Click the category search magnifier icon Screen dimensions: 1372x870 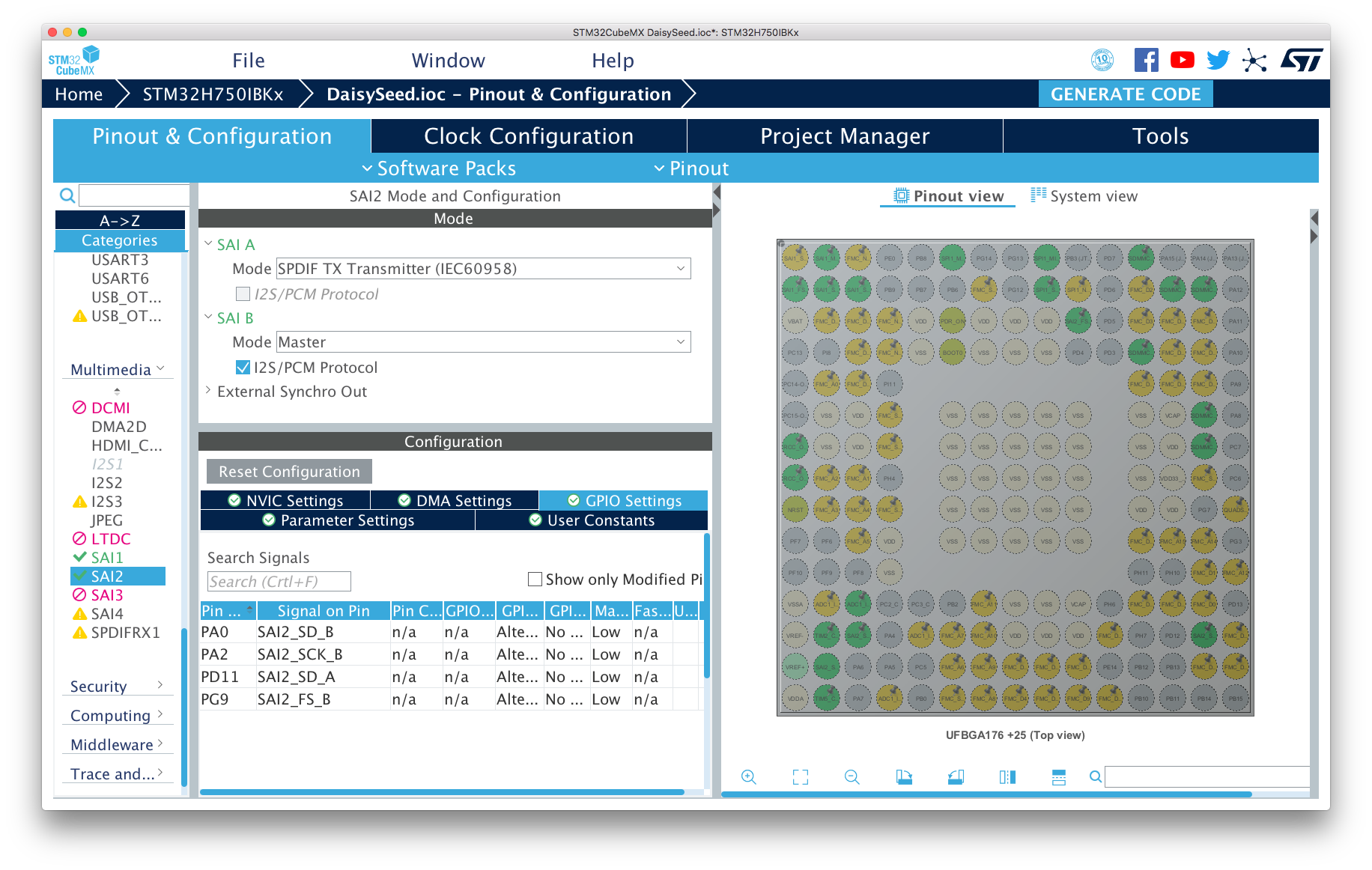click(x=67, y=195)
